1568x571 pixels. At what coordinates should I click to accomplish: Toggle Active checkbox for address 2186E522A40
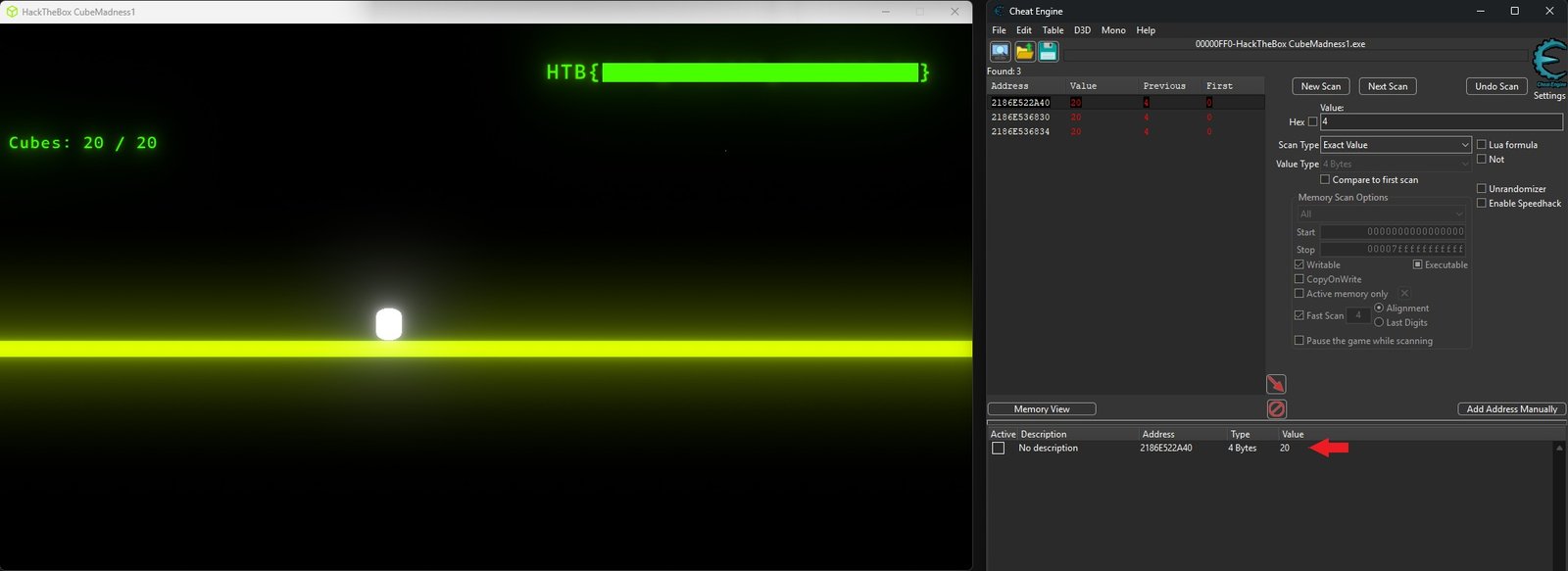(999, 449)
